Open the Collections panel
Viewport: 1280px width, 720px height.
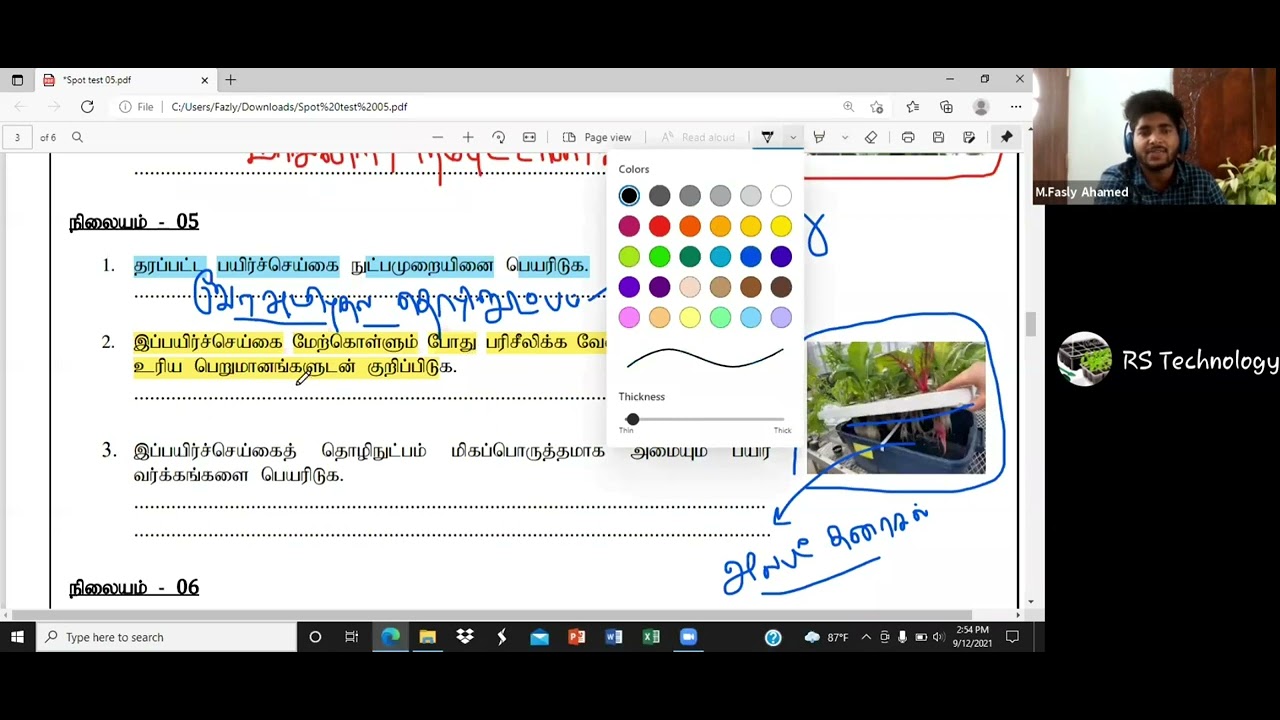pos(946,107)
